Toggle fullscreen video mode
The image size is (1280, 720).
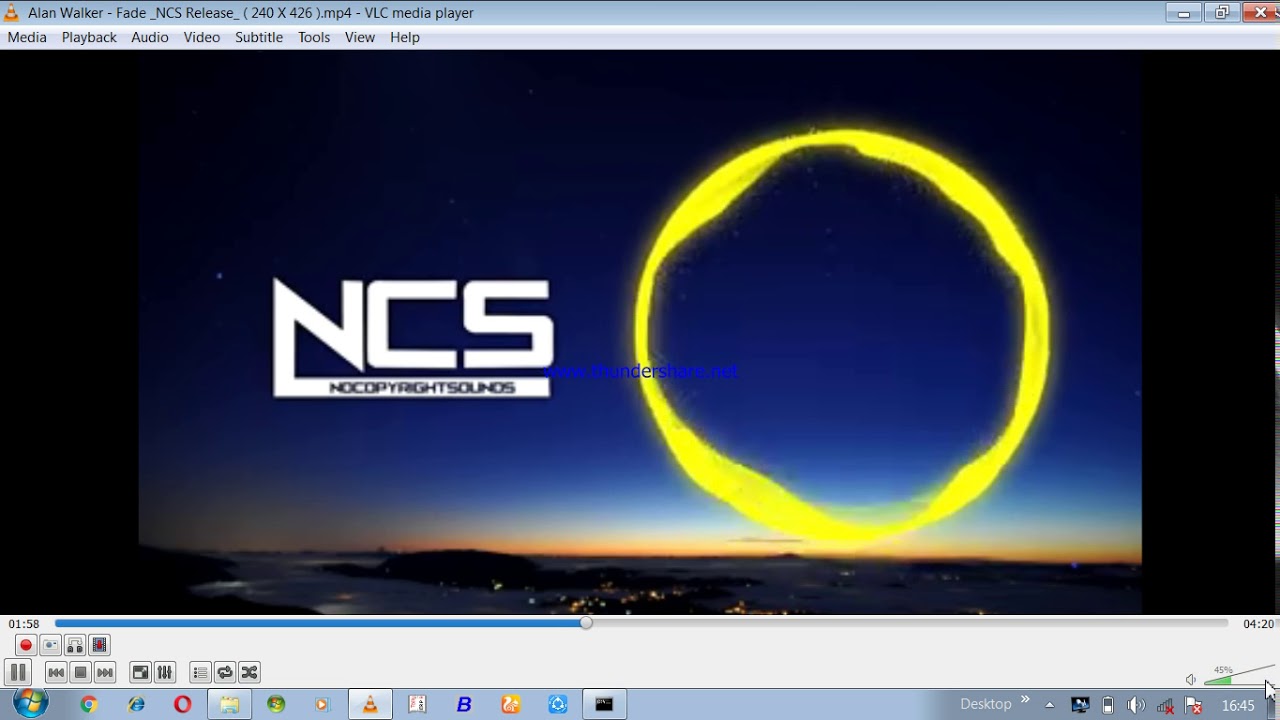[x=141, y=673]
